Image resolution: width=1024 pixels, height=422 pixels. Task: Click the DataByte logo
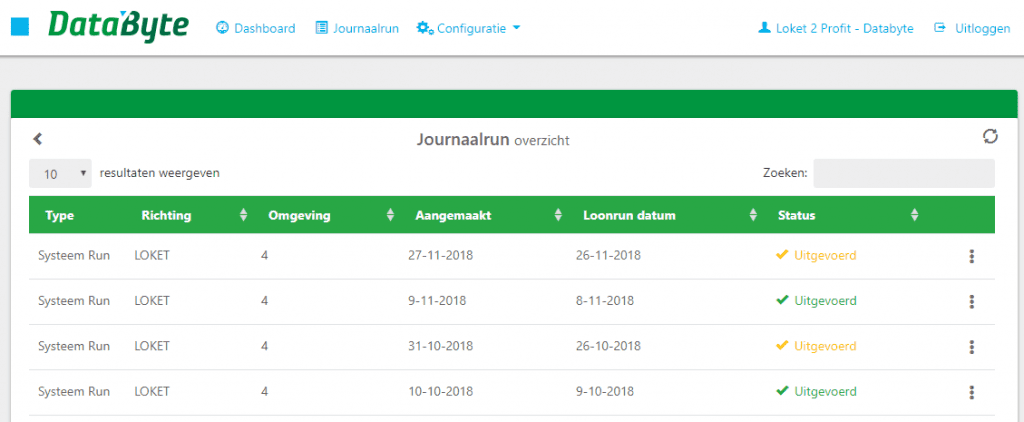point(118,27)
